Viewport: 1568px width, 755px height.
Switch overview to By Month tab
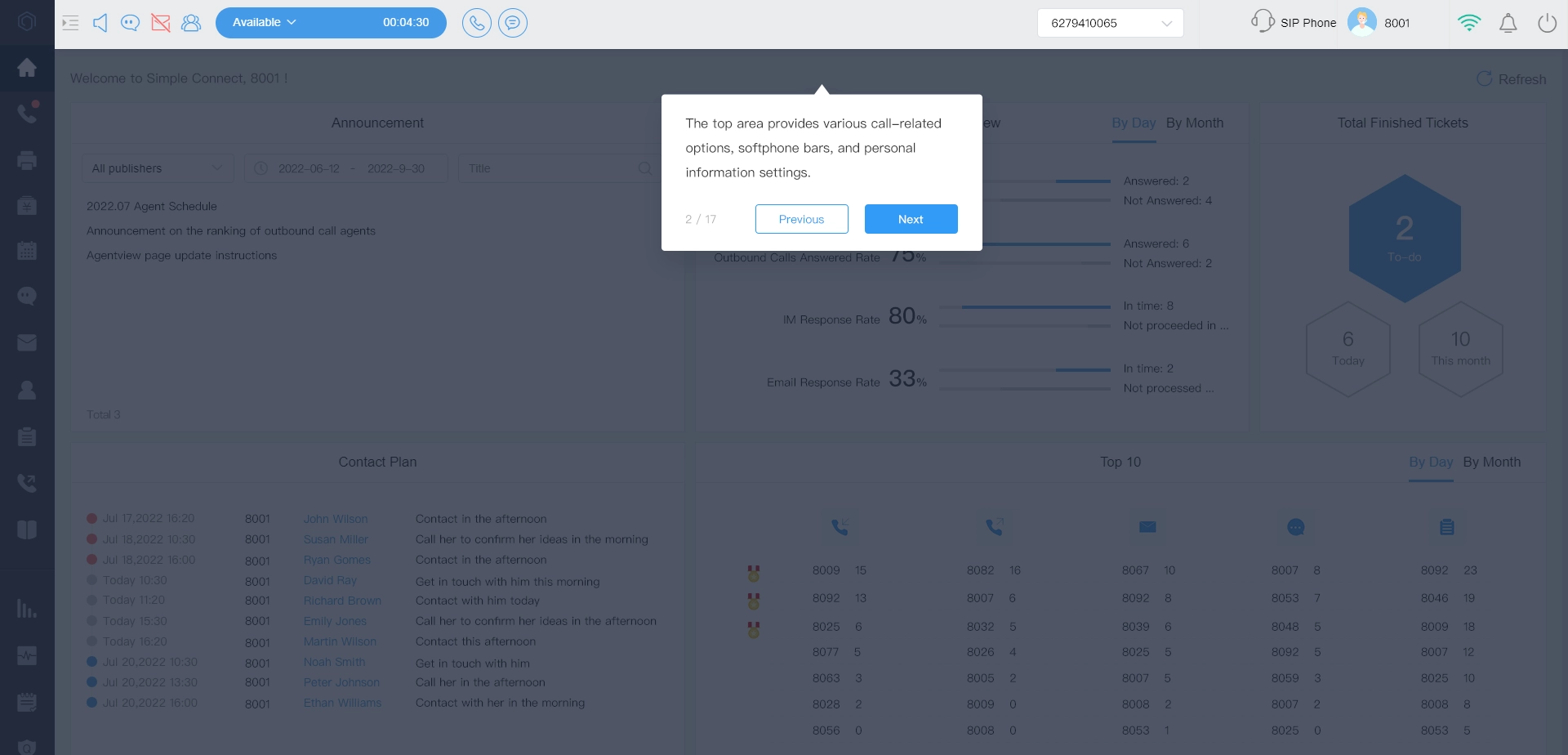click(1194, 123)
